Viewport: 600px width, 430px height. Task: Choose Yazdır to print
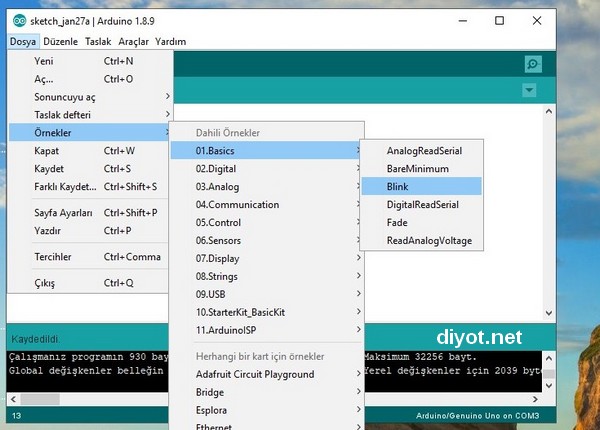tap(89, 231)
